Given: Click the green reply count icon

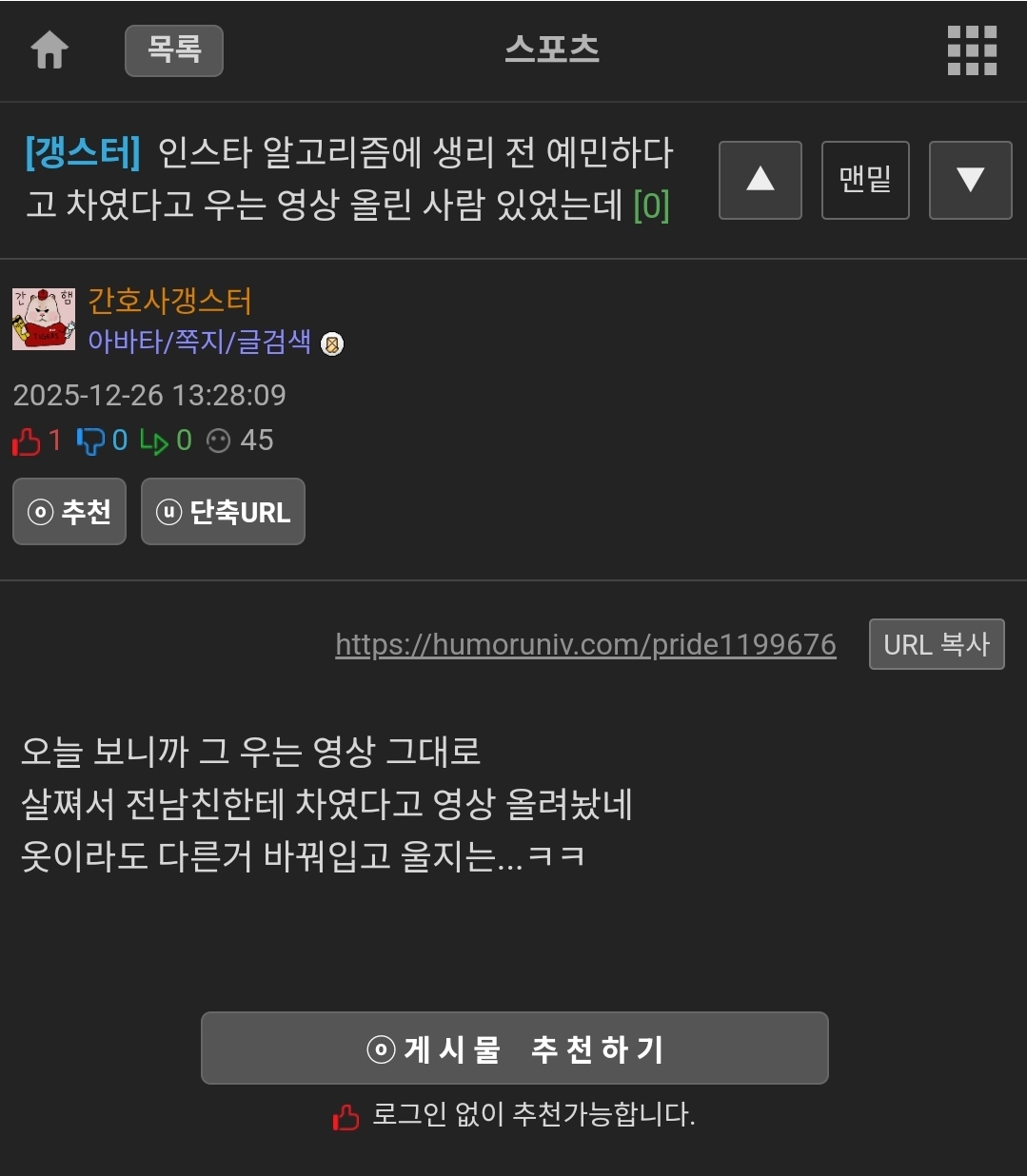Looking at the screenshot, I should (x=153, y=441).
